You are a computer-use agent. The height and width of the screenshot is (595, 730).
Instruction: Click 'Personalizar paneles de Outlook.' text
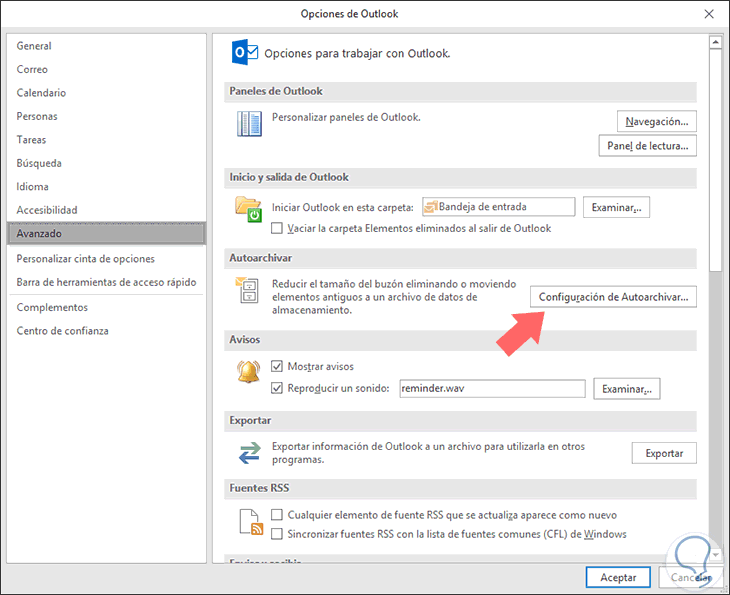(346, 117)
